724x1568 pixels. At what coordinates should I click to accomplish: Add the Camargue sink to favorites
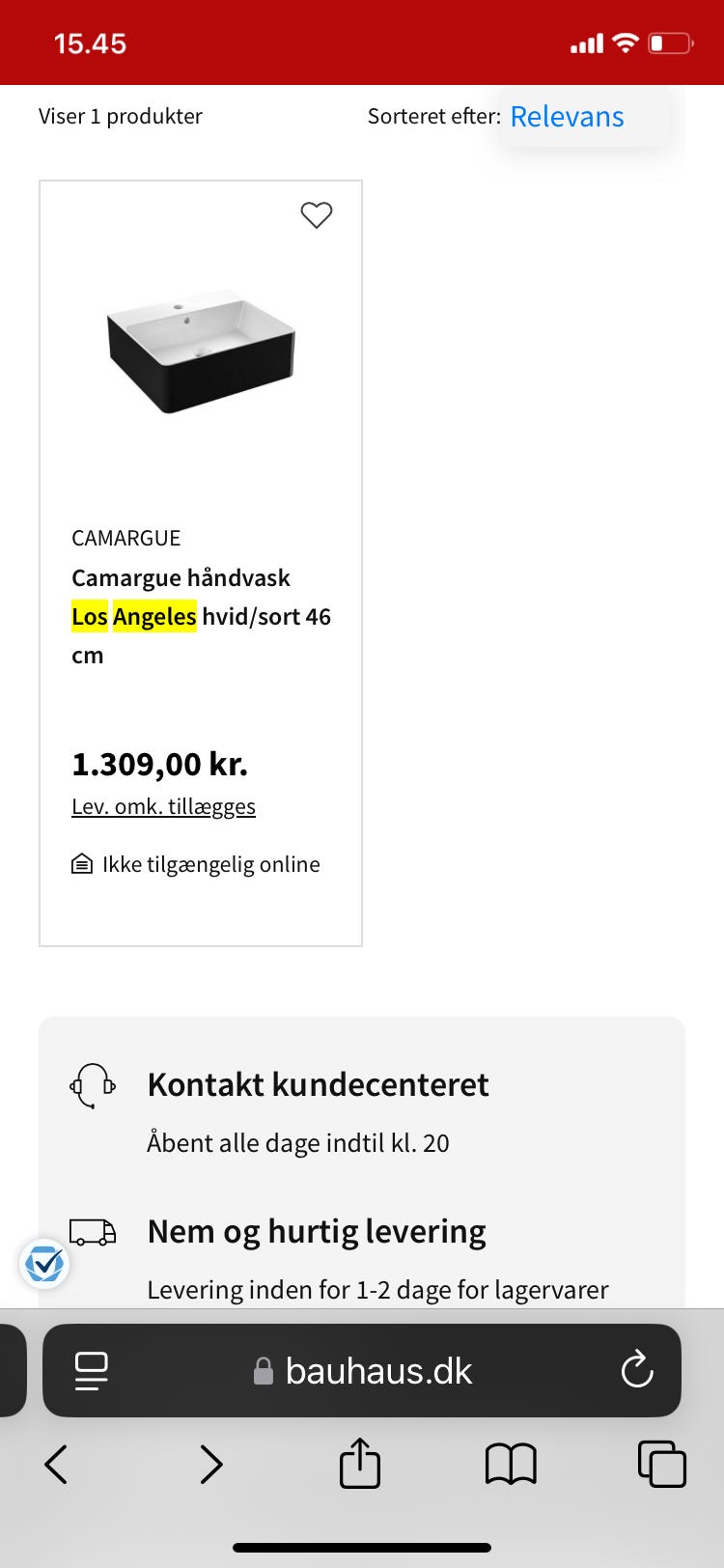click(316, 214)
